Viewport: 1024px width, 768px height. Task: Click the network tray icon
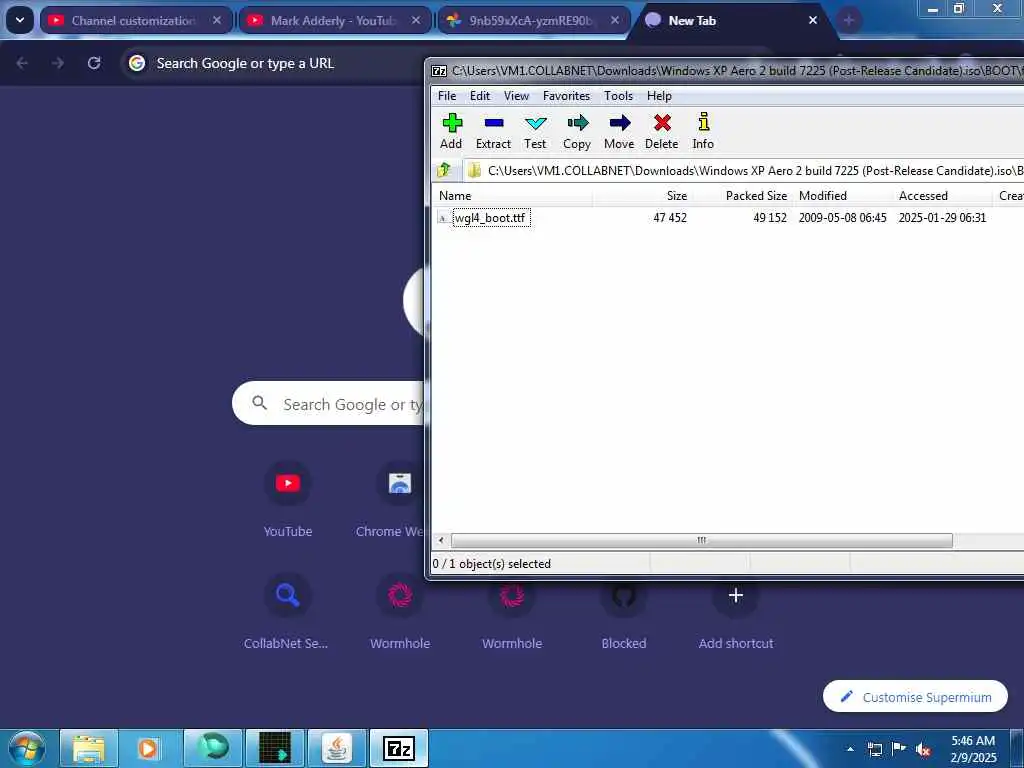[874, 750]
